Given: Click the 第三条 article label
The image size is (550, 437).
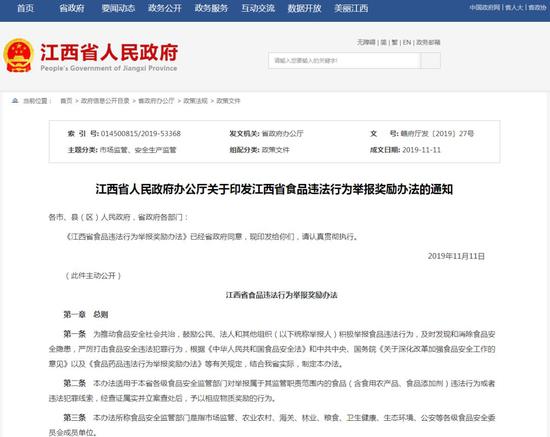Looking at the screenshot, I should pyautogui.click(x=74, y=418).
